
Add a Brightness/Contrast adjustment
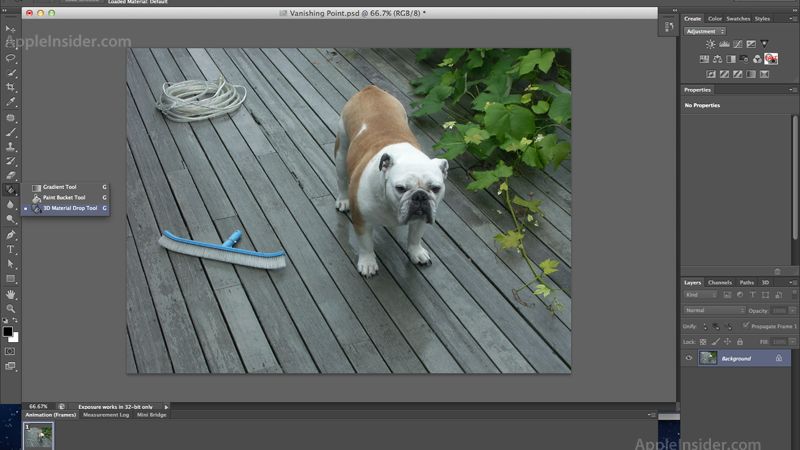711,44
